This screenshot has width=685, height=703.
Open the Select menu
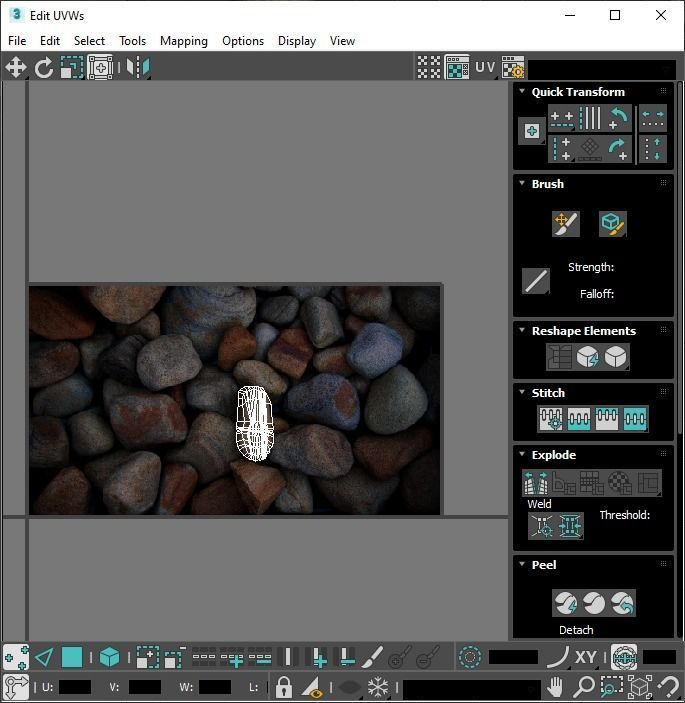tap(89, 41)
